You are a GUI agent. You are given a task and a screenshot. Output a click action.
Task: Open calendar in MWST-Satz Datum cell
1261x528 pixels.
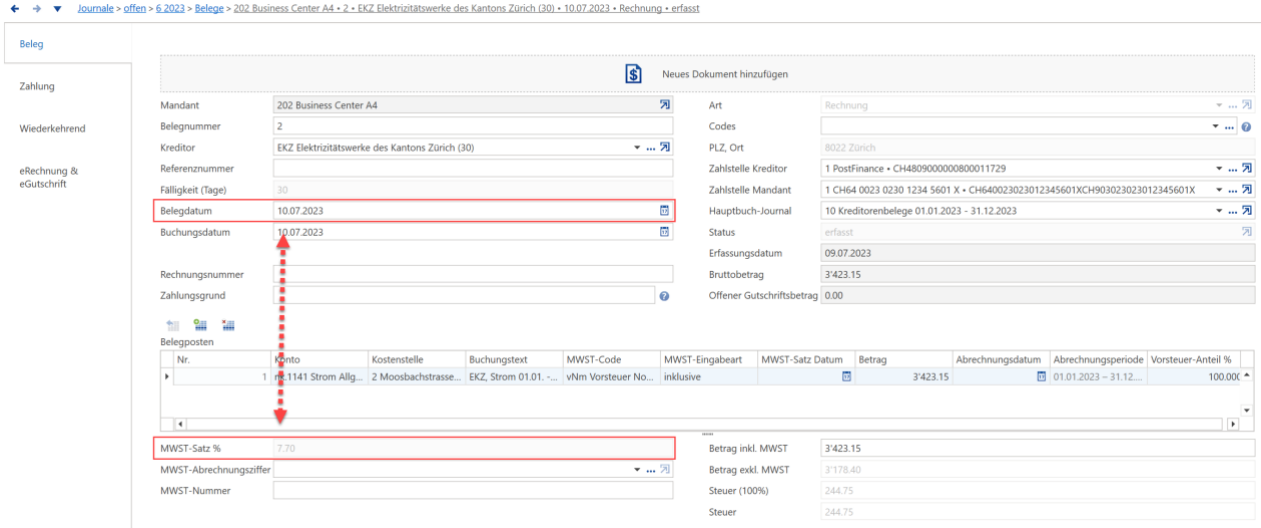(x=846, y=376)
